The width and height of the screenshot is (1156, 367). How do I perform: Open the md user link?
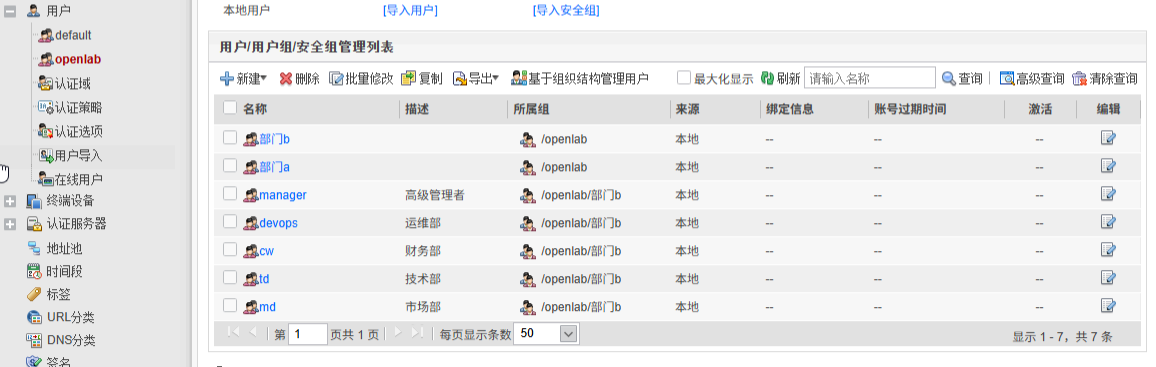pos(268,307)
